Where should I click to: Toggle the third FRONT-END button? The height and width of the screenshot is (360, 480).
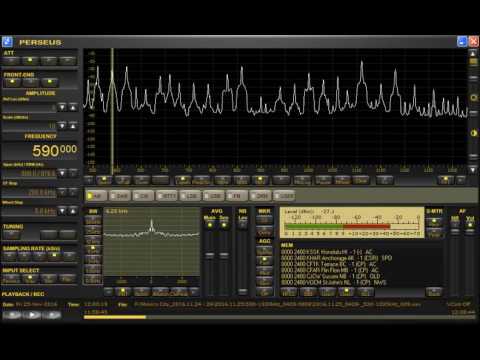tap(50, 82)
